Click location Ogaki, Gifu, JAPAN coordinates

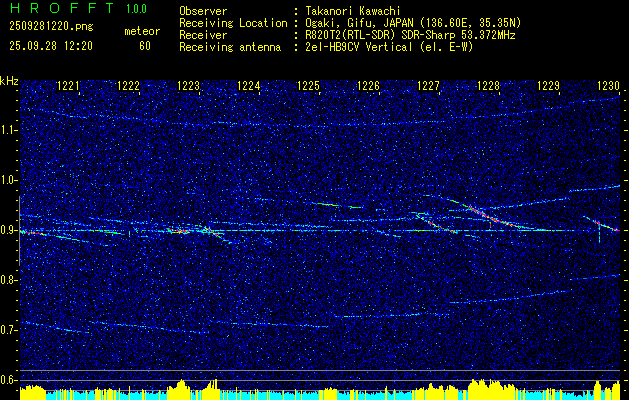(413, 23)
